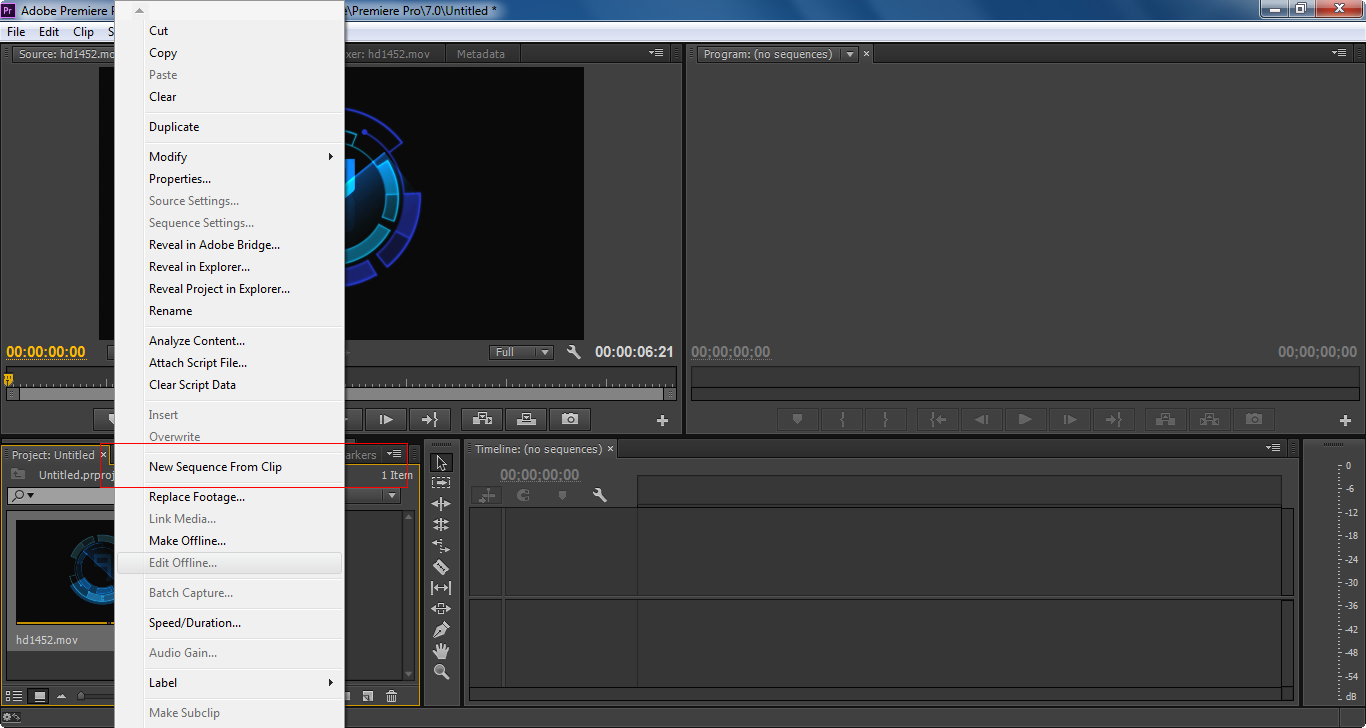Choose New Sequence From Clip
This screenshot has height=728, width=1366.
coord(229,467)
